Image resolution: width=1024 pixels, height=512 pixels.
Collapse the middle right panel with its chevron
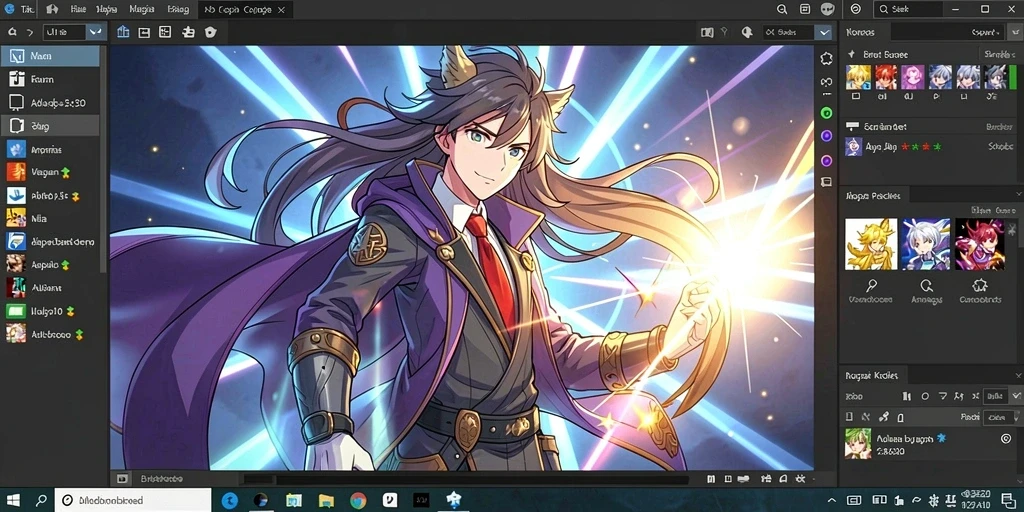coord(1018,195)
